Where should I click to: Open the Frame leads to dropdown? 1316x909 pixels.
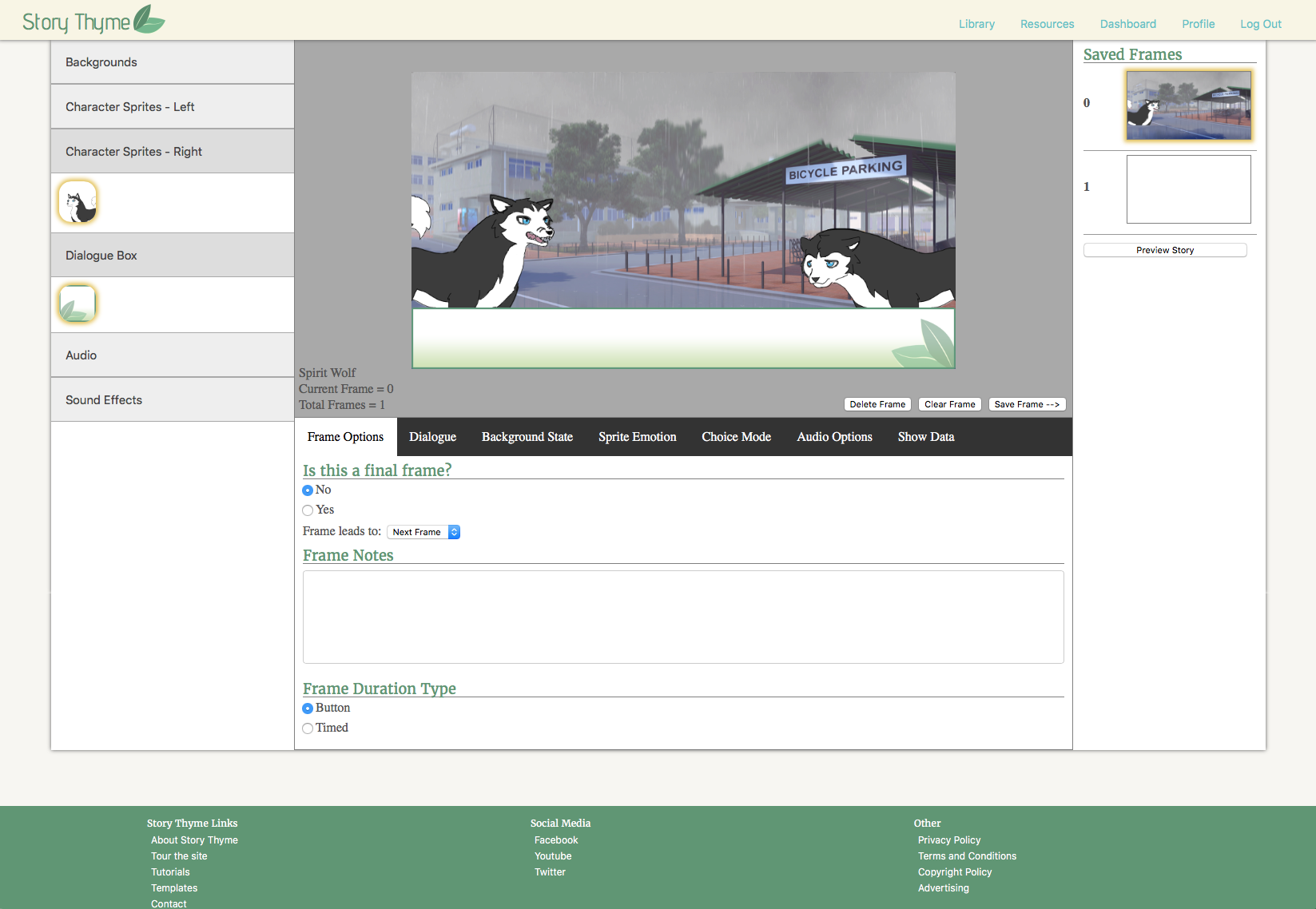[423, 532]
